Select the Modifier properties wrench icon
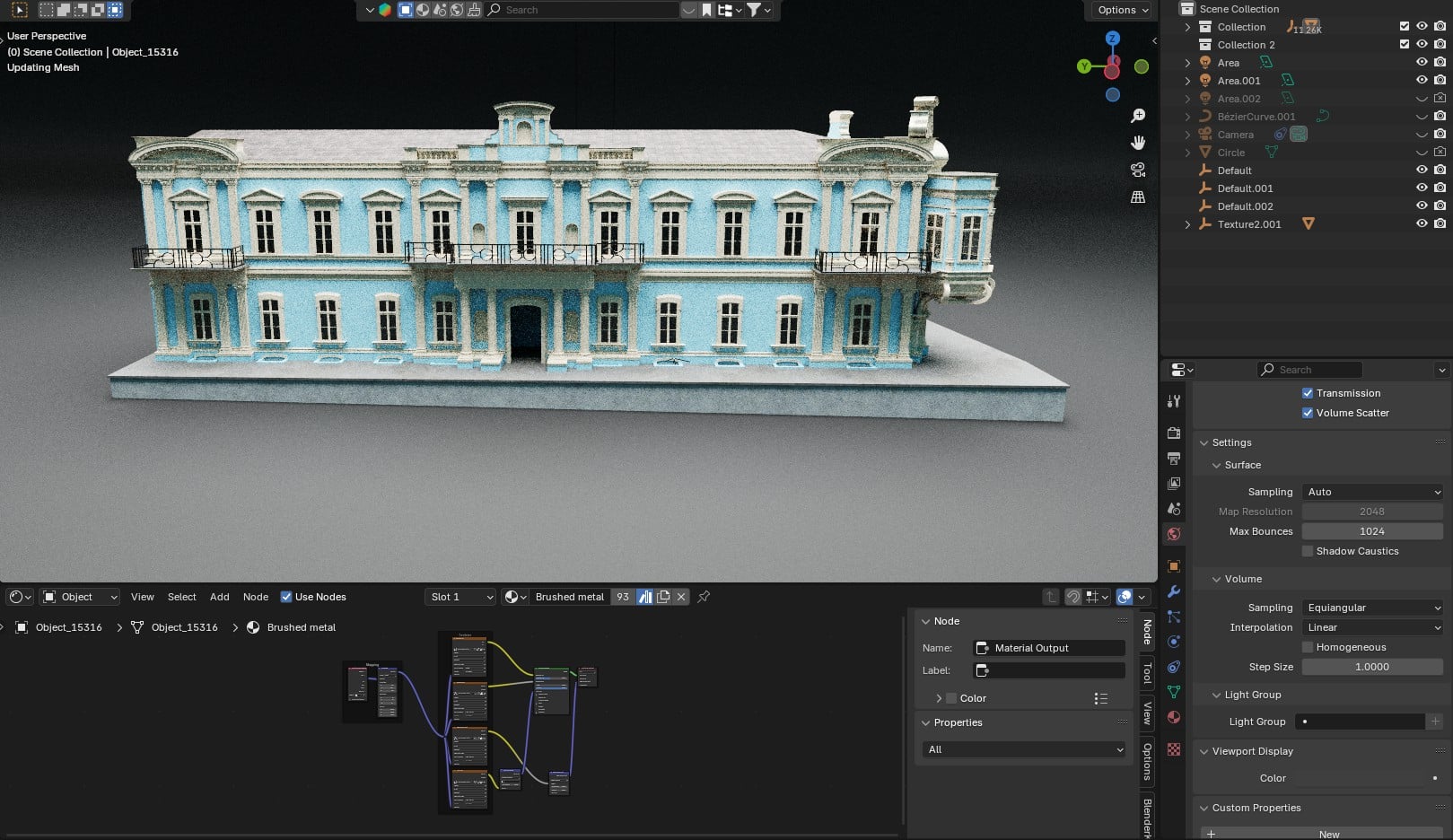The image size is (1453, 840). tap(1174, 591)
